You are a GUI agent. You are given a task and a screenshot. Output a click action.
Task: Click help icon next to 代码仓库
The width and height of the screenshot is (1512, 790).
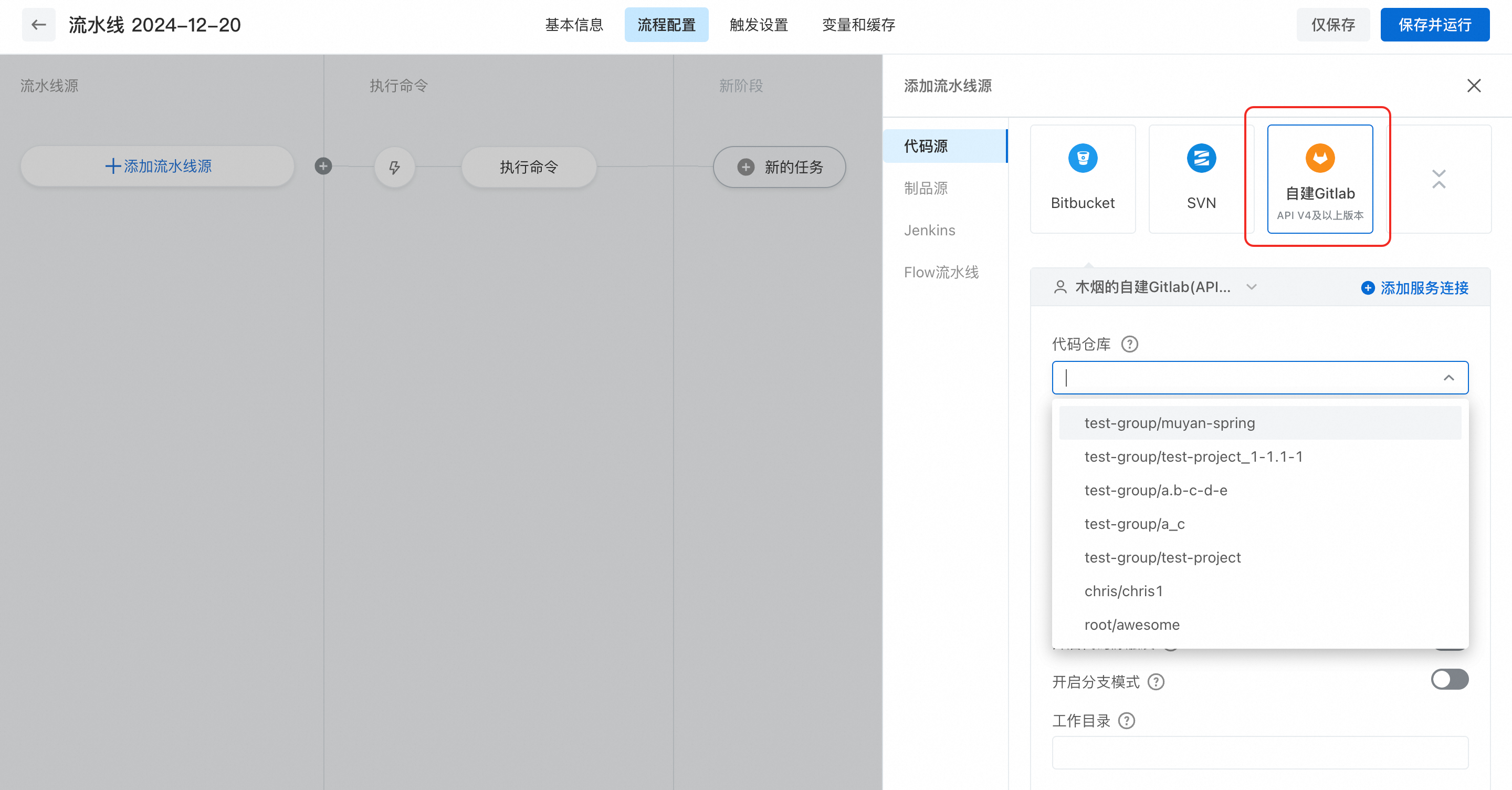1129,344
